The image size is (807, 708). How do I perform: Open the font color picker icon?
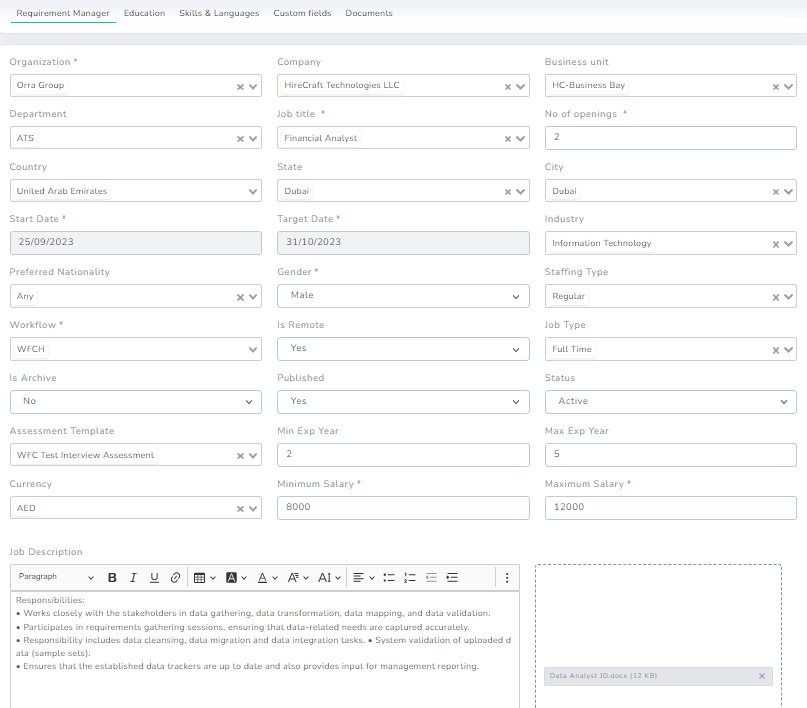coord(263,577)
